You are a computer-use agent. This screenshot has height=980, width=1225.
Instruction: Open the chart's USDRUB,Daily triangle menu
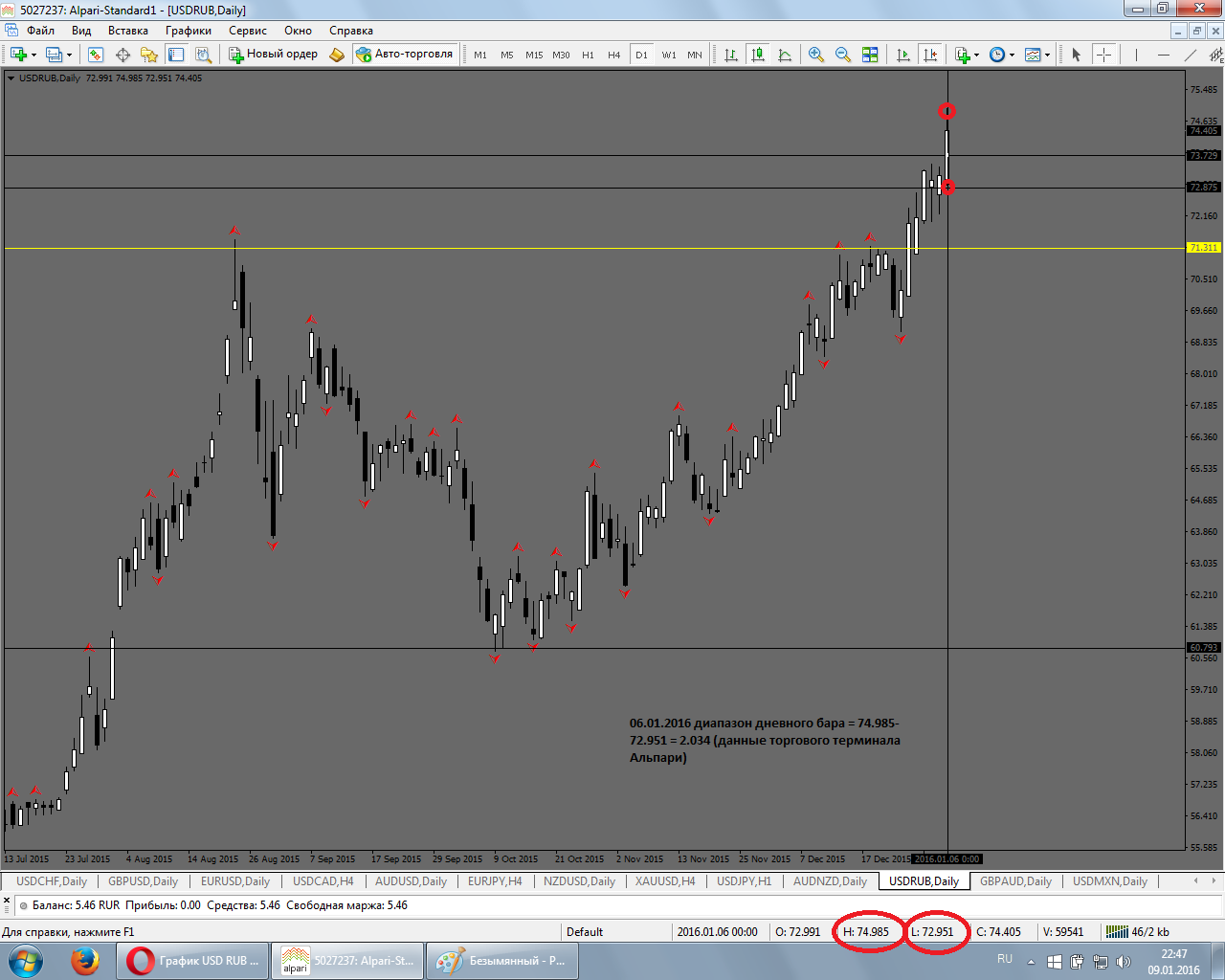click(11, 78)
